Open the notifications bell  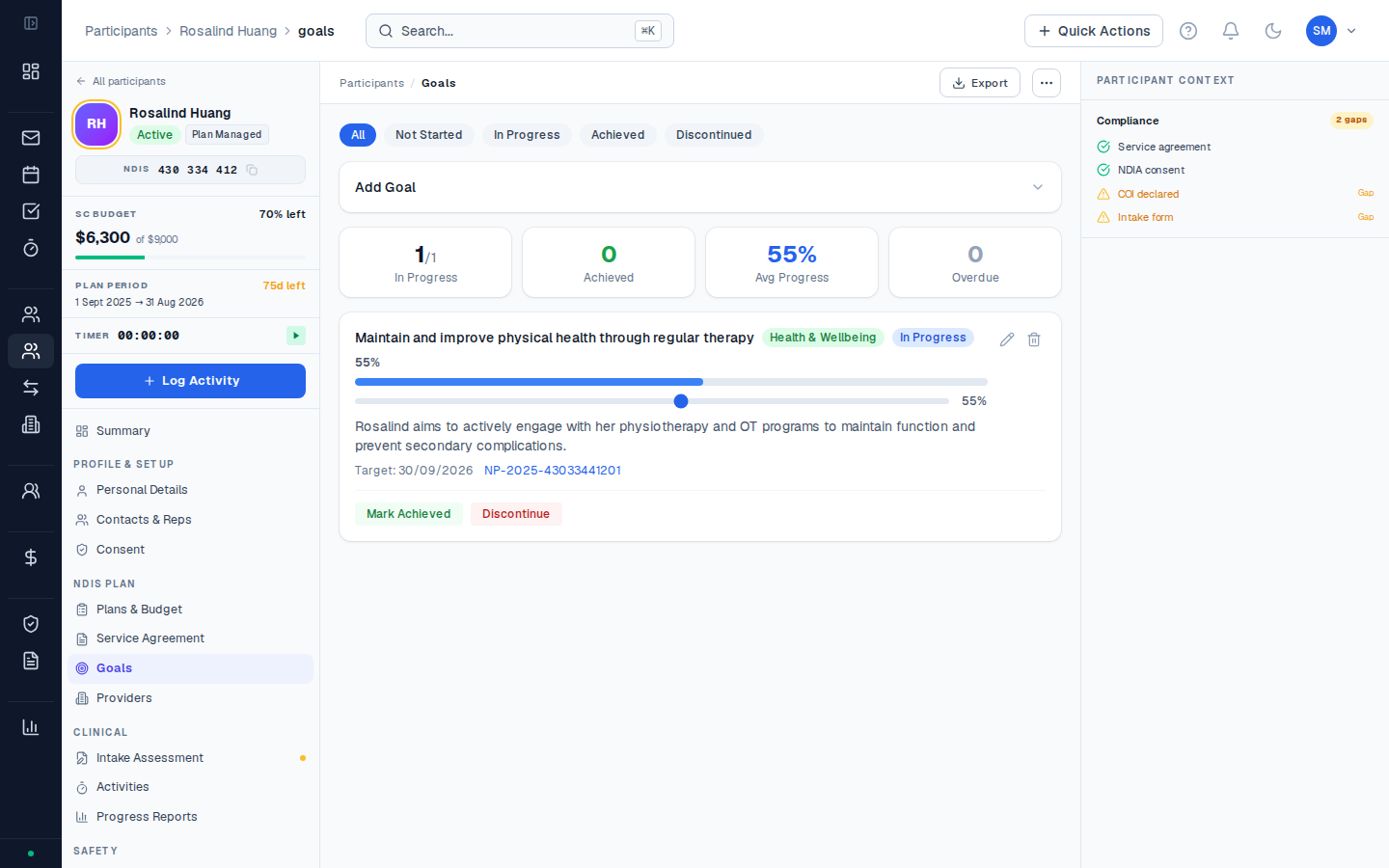[x=1231, y=31]
